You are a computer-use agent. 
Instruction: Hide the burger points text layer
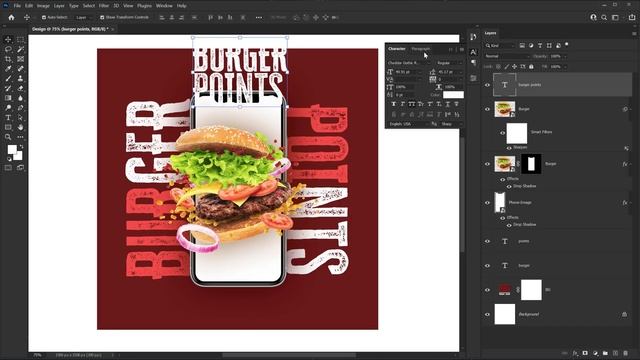pos(487,85)
